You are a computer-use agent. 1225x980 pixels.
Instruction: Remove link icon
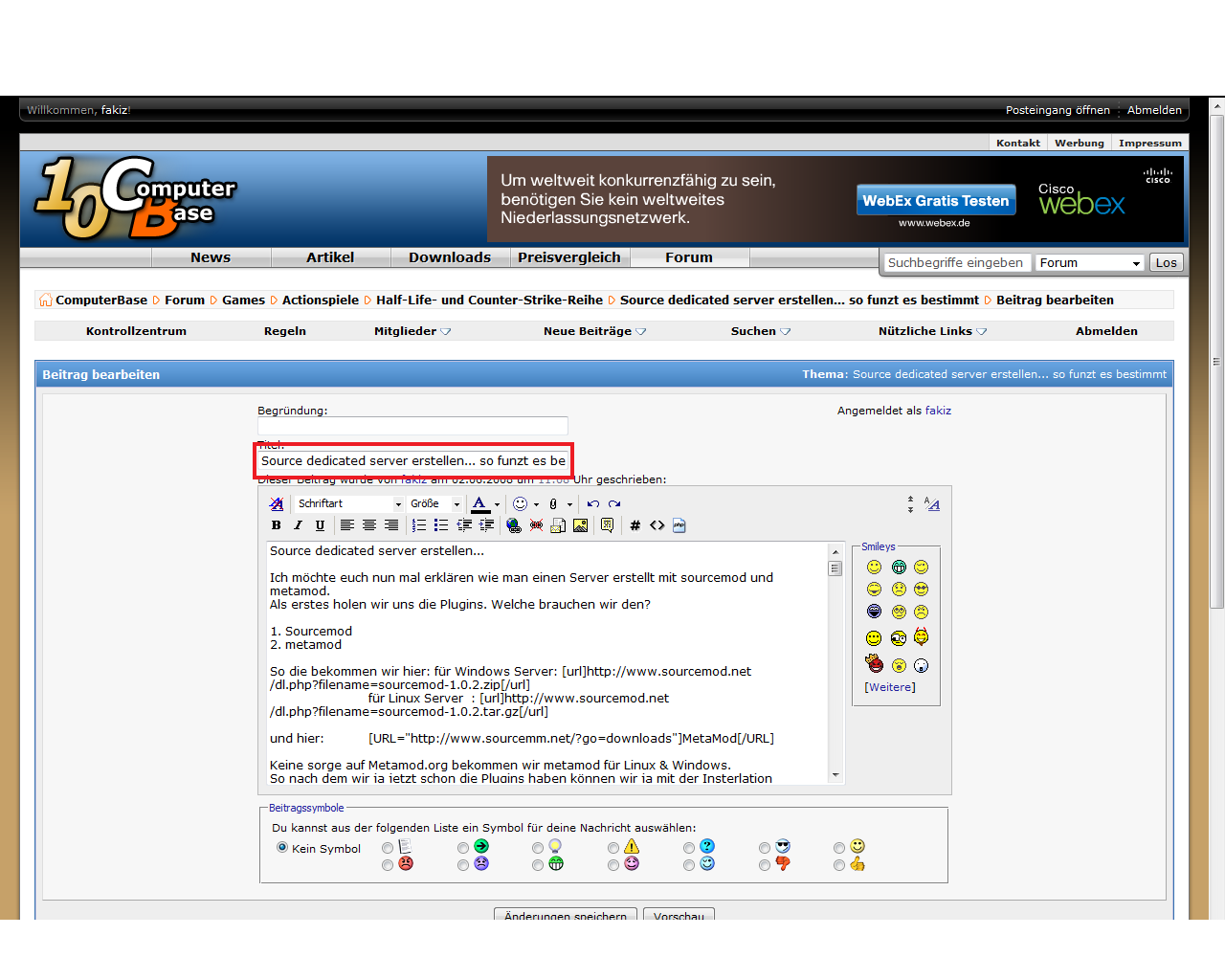pyautogui.click(x=536, y=525)
